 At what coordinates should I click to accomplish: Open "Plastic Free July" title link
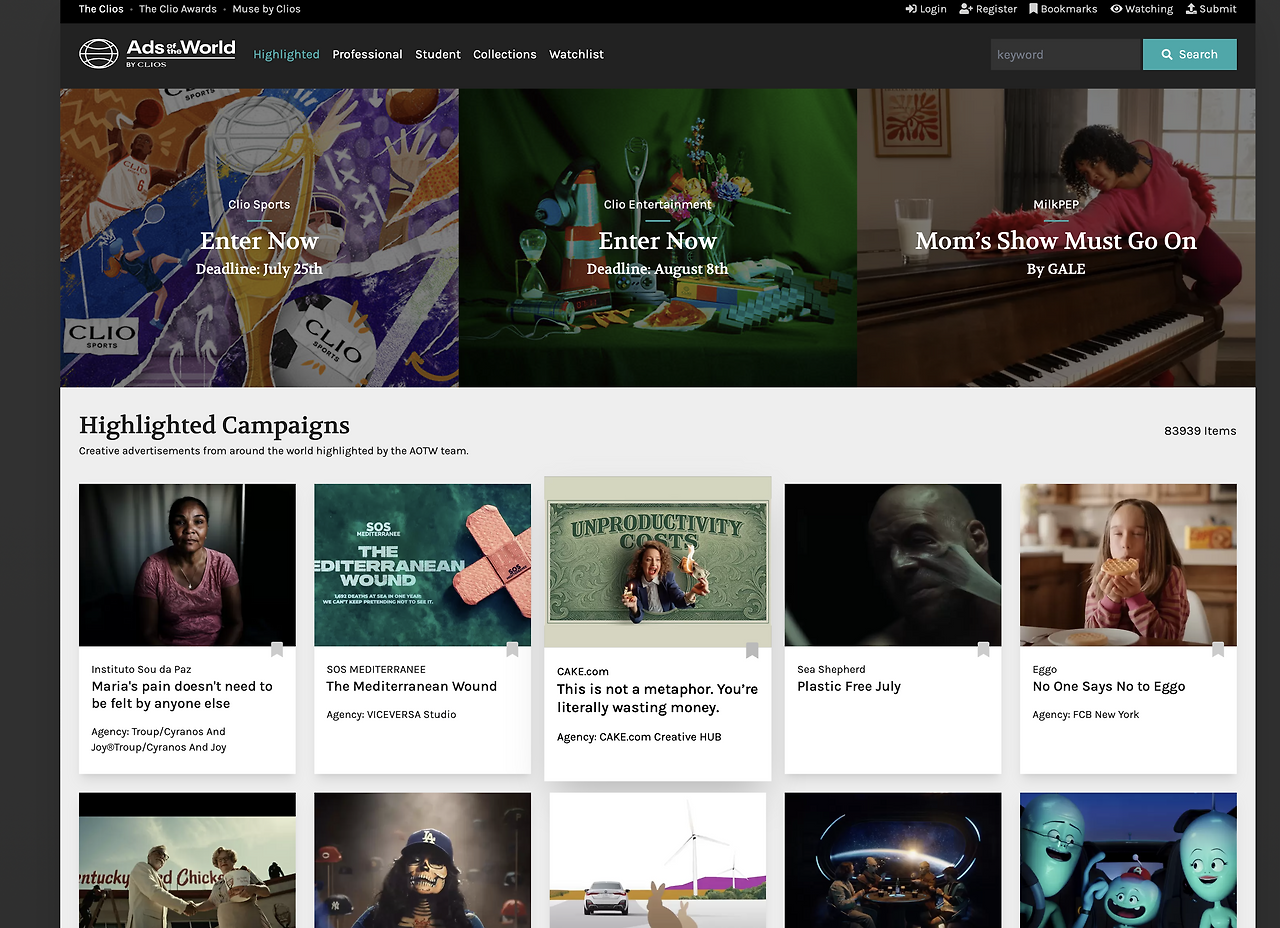coord(849,686)
